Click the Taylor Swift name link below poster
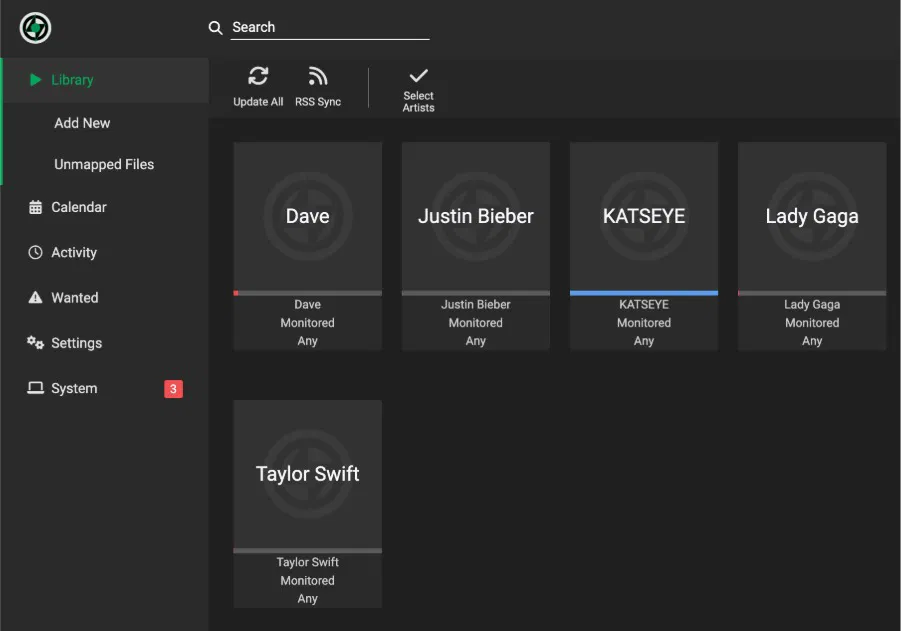 click(307, 562)
